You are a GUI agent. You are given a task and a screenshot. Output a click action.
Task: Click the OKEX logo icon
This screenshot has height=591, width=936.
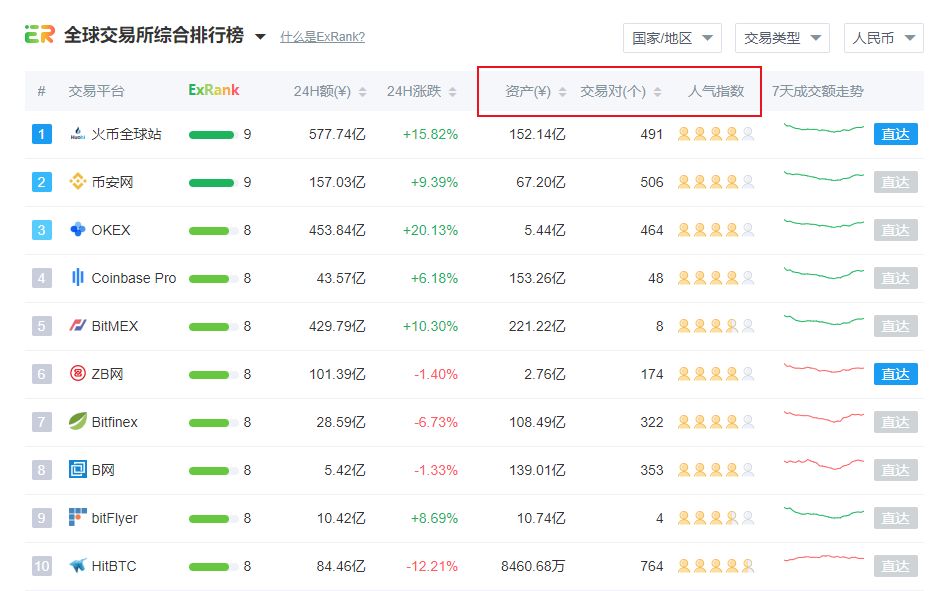tap(78, 230)
